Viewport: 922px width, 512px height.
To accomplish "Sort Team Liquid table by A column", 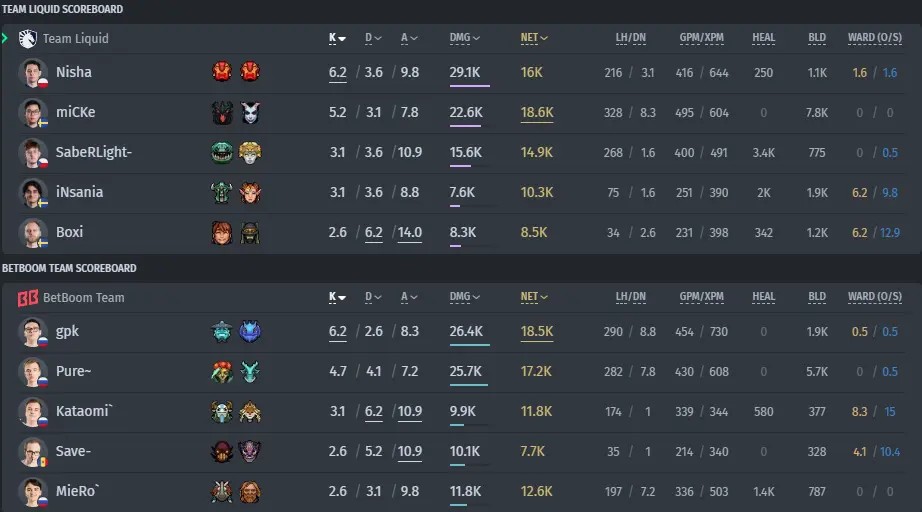I will [409, 38].
